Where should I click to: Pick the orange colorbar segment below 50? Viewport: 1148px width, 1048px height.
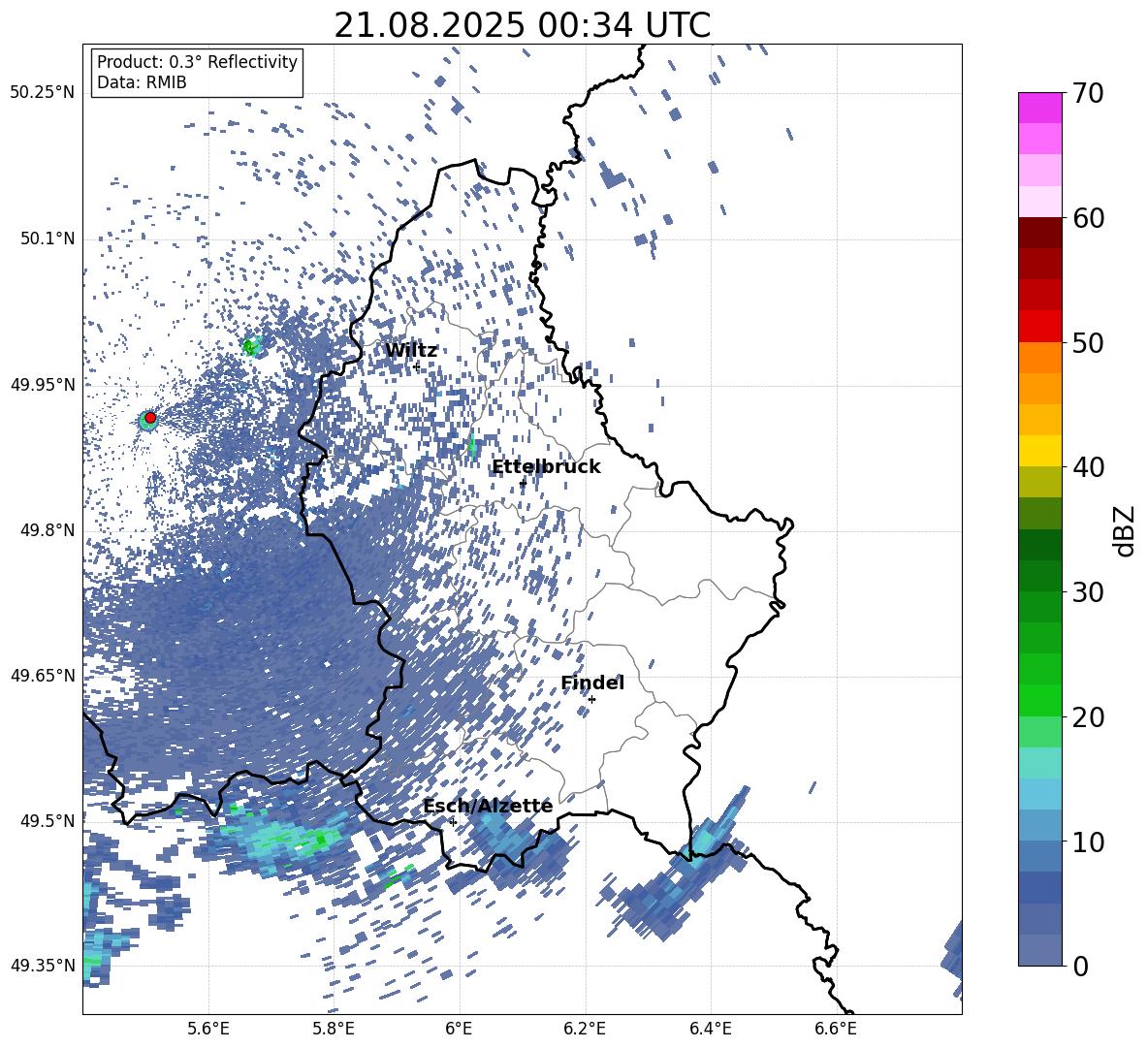tap(1039, 358)
